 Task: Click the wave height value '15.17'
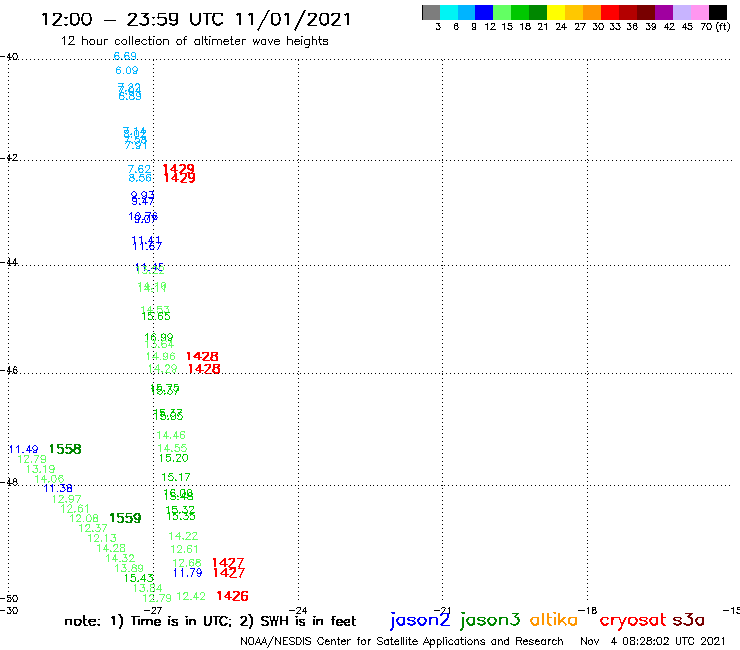(x=176, y=477)
